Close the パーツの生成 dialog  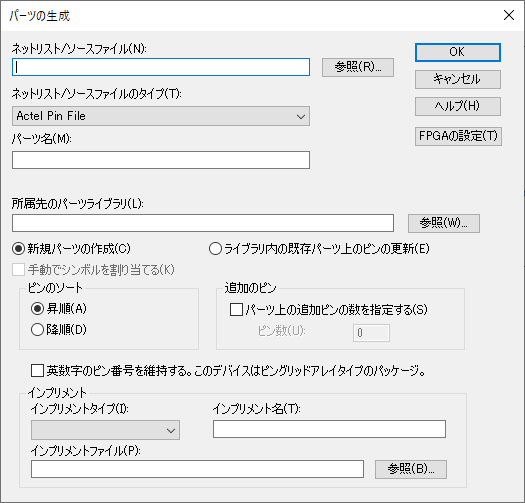pyautogui.click(x=509, y=15)
